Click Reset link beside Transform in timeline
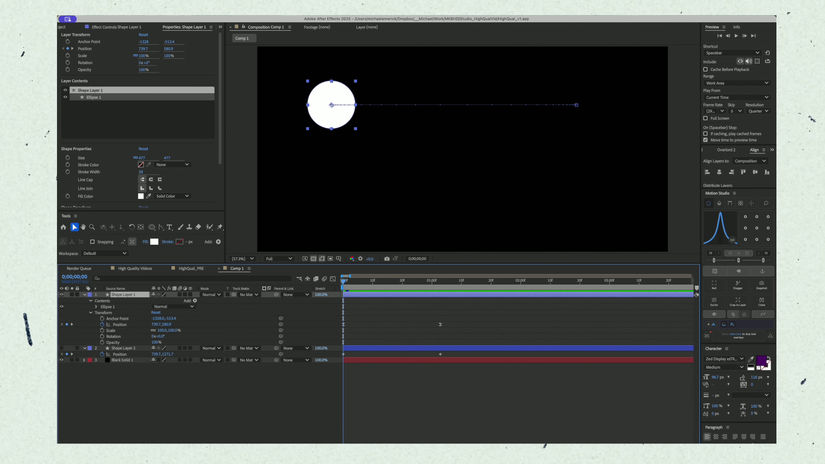This screenshot has height=464, width=825. pos(156,312)
